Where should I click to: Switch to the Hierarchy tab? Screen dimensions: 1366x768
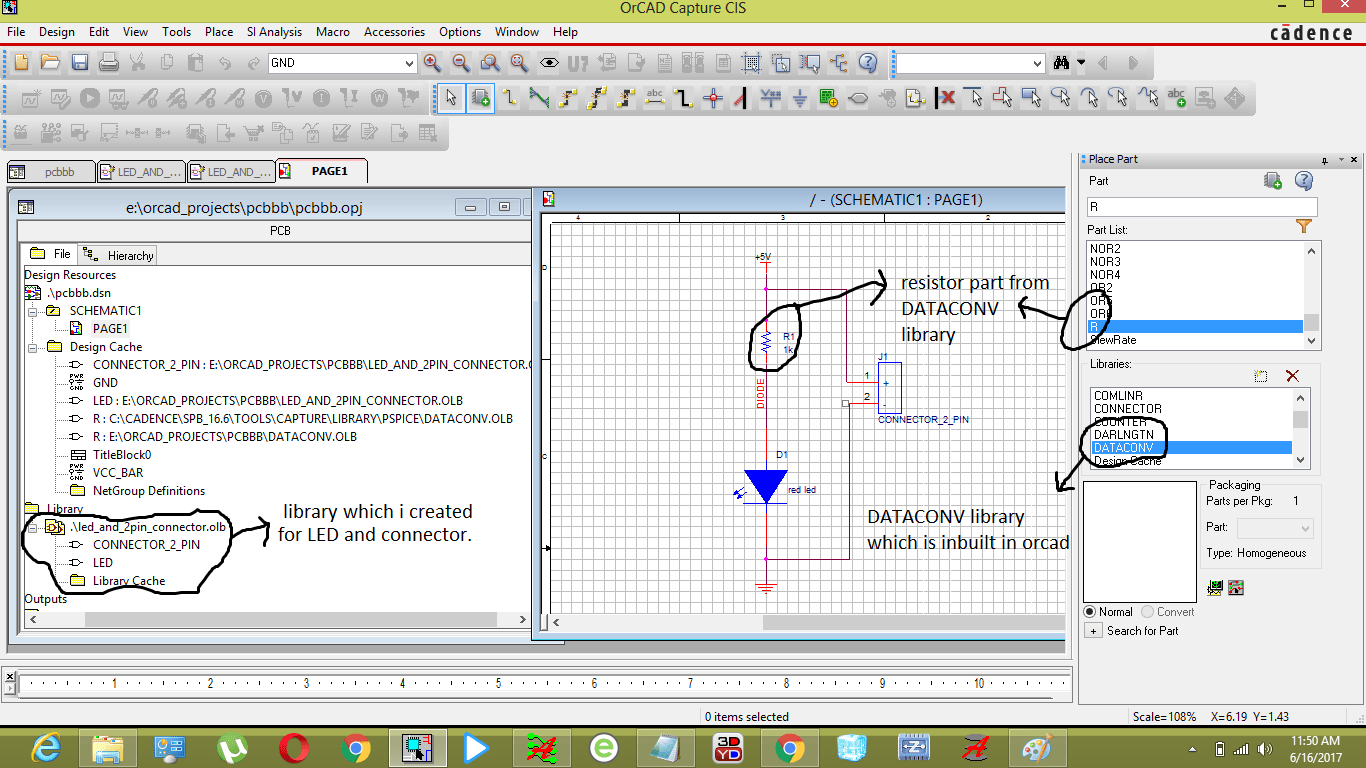119,255
